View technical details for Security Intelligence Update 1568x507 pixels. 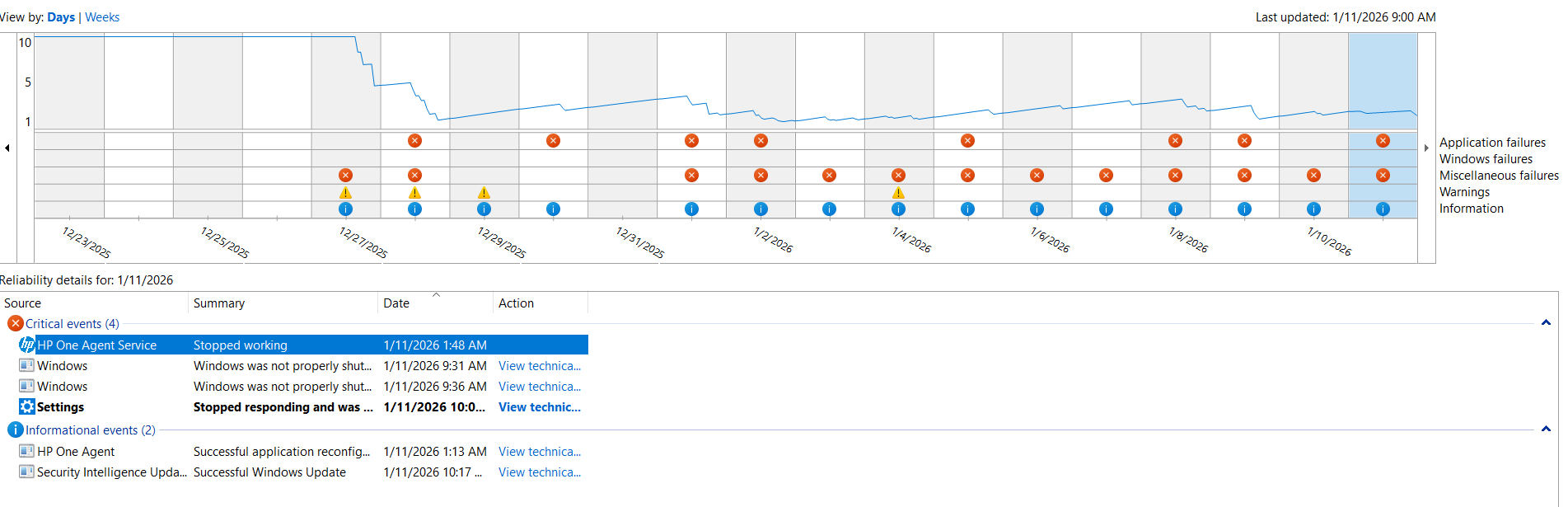tap(540, 472)
